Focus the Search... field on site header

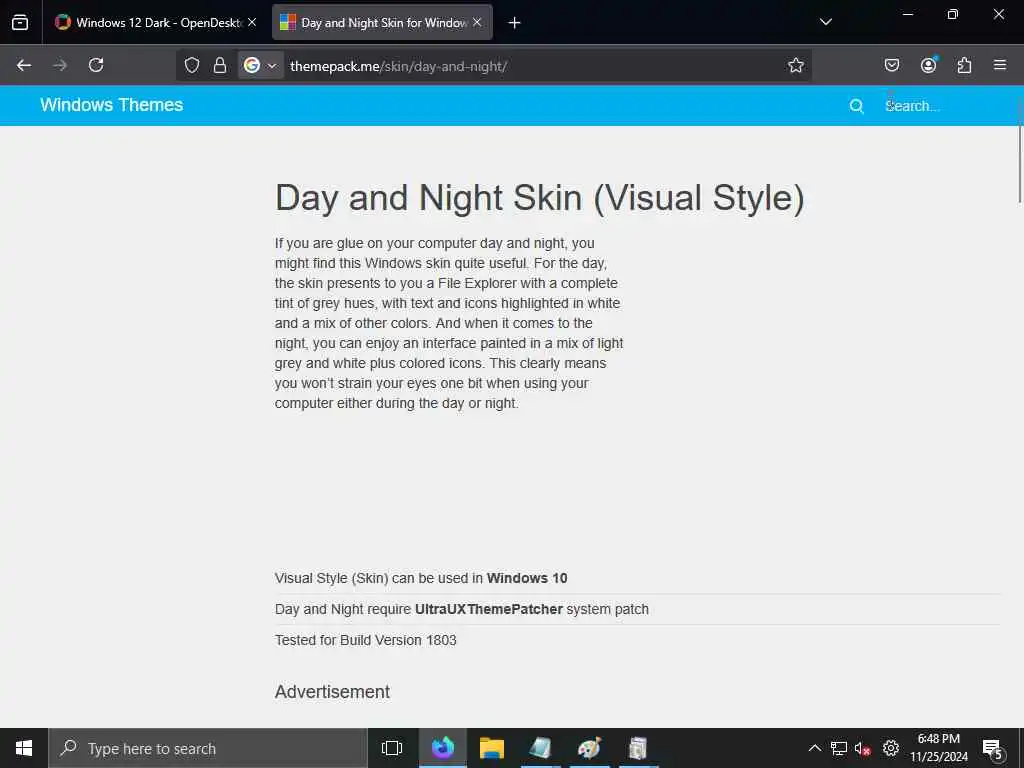tap(940, 106)
